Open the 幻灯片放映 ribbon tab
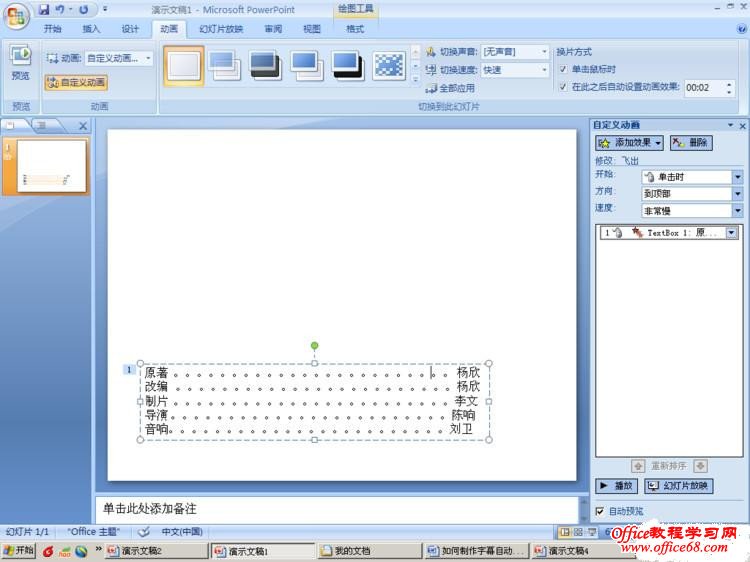The width and height of the screenshot is (750, 562). [x=221, y=29]
